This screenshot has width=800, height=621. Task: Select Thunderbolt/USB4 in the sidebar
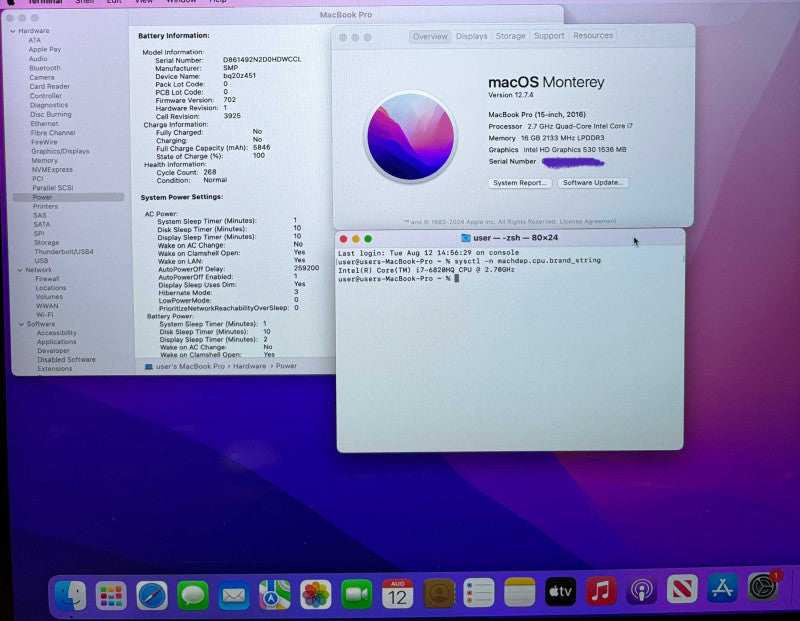(64, 252)
